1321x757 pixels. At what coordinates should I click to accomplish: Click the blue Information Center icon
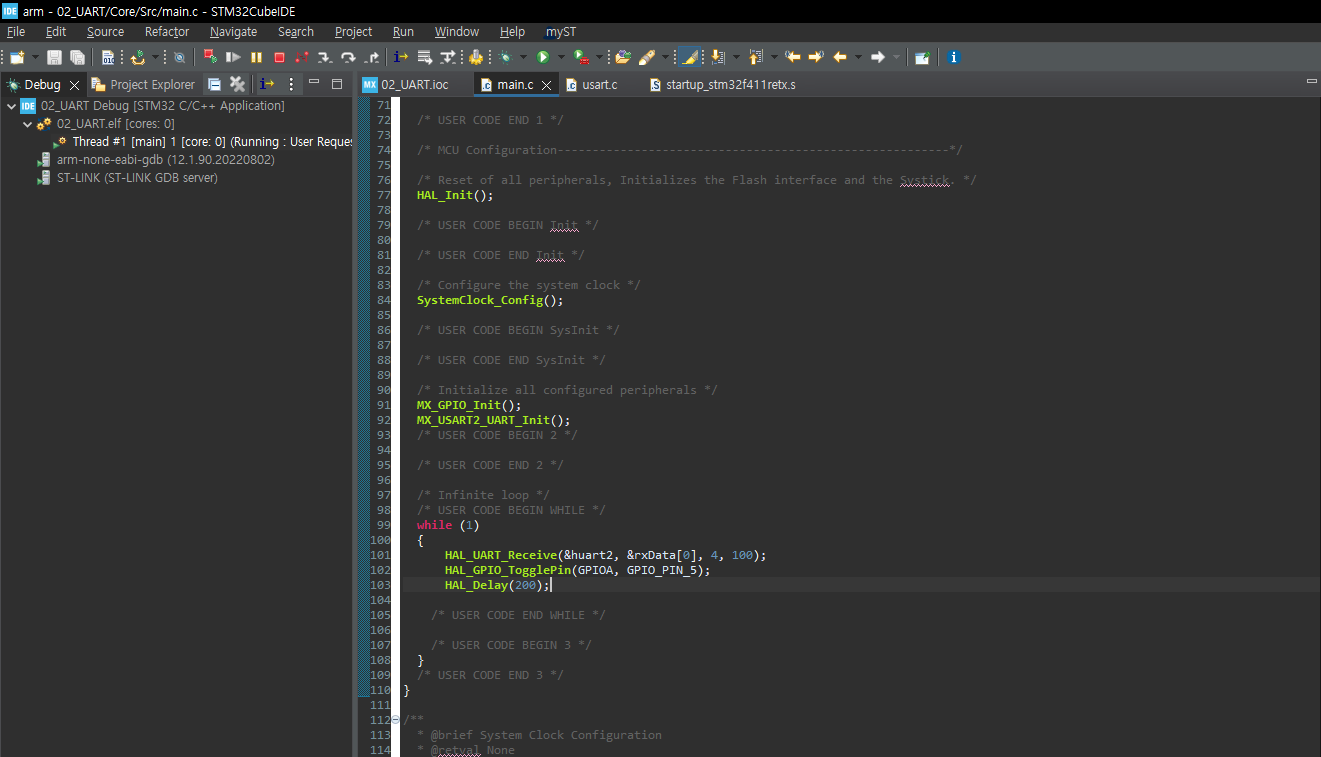[x=953, y=58]
